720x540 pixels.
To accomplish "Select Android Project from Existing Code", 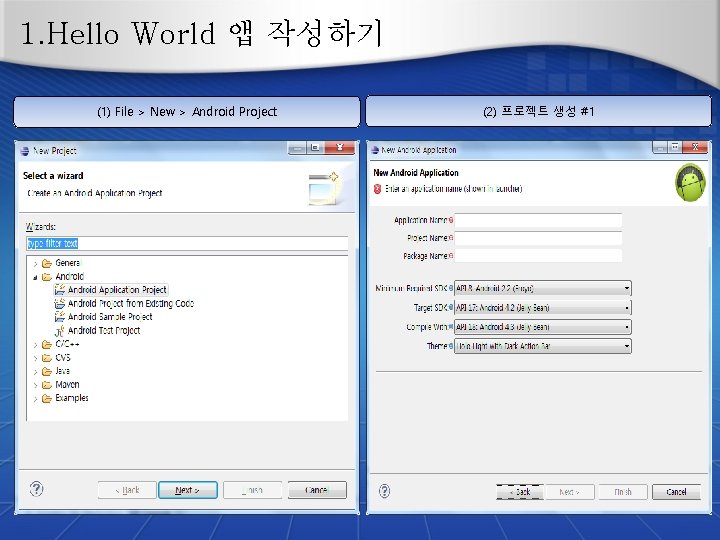I will pos(131,304).
